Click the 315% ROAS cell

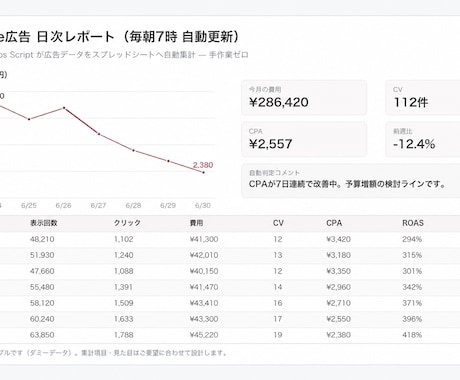pos(412,255)
